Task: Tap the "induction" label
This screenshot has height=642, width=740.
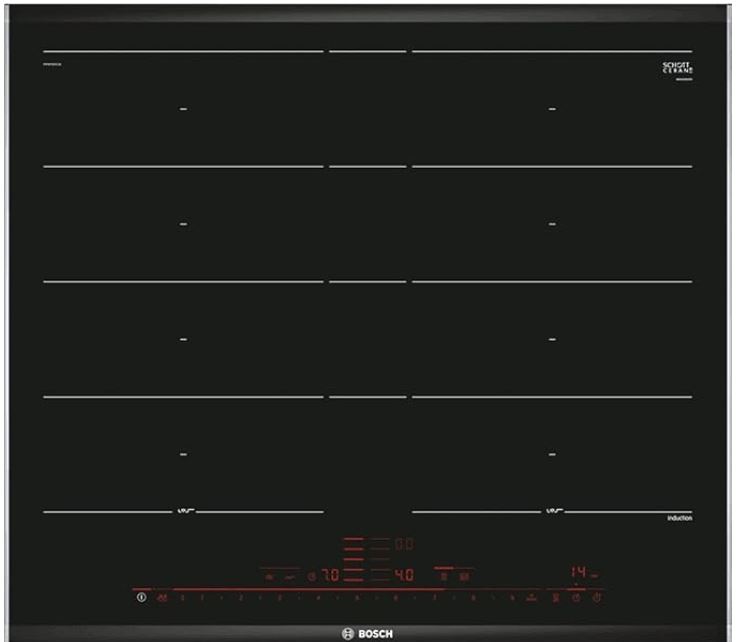Action: pos(680,518)
